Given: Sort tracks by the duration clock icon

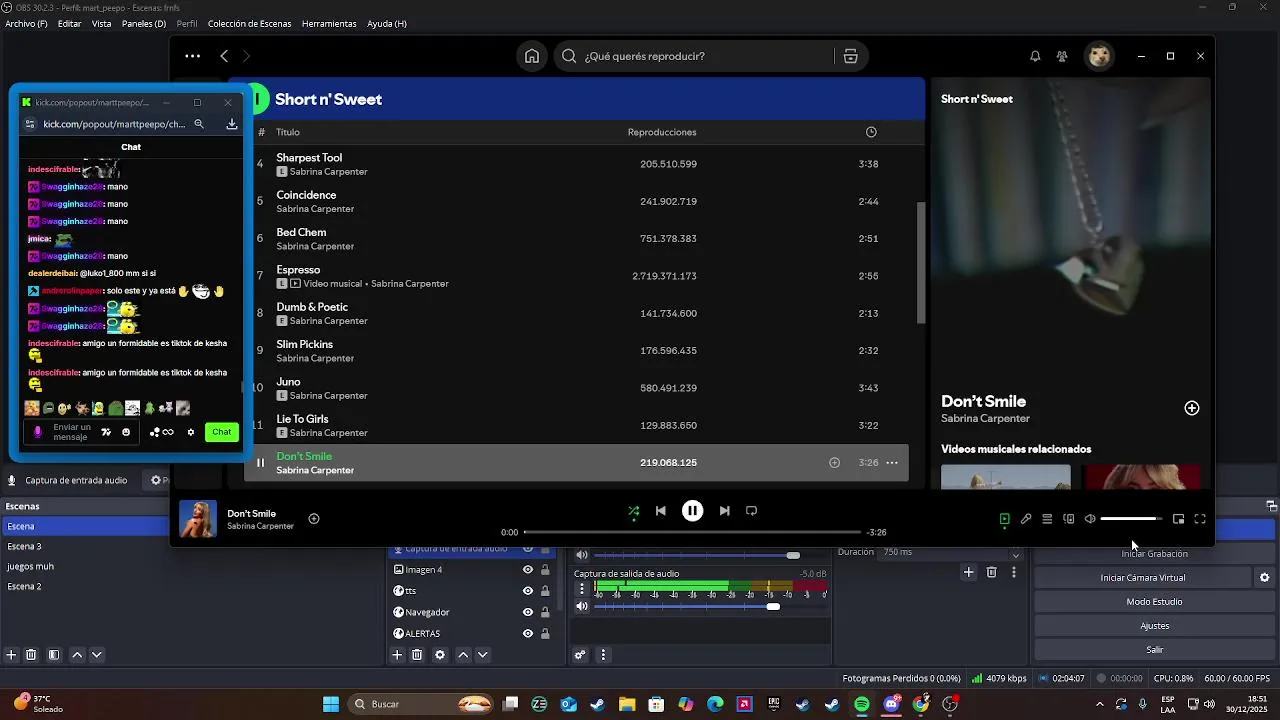Looking at the screenshot, I should [871, 132].
